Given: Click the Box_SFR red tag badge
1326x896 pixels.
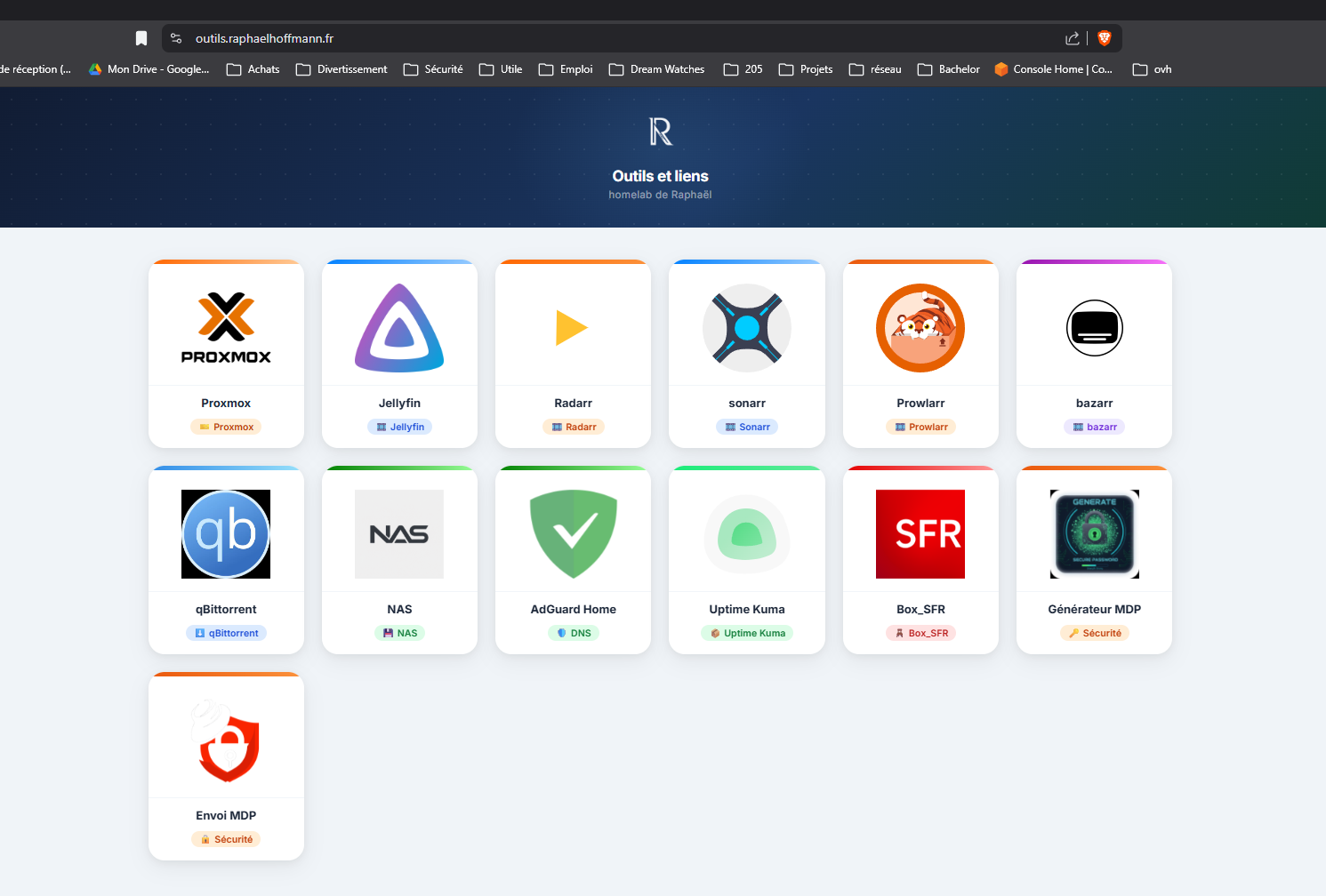Looking at the screenshot, I should tap(920, 633).
